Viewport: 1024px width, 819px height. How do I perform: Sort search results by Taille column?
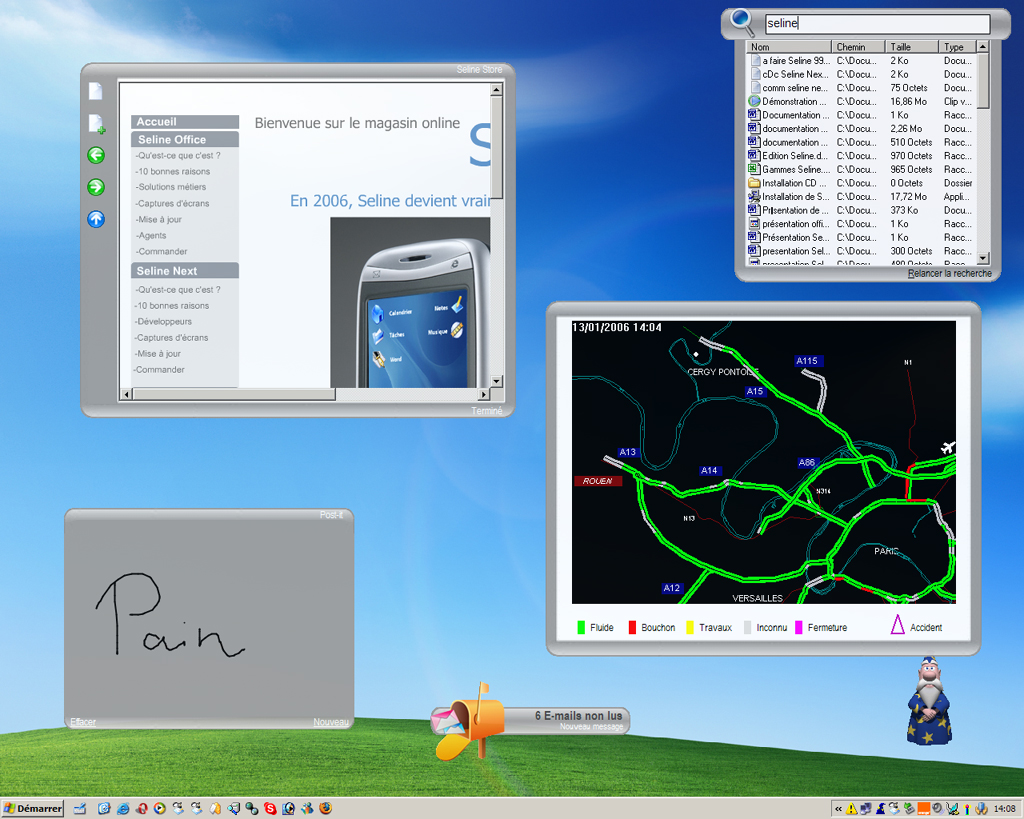coord(911,47)
